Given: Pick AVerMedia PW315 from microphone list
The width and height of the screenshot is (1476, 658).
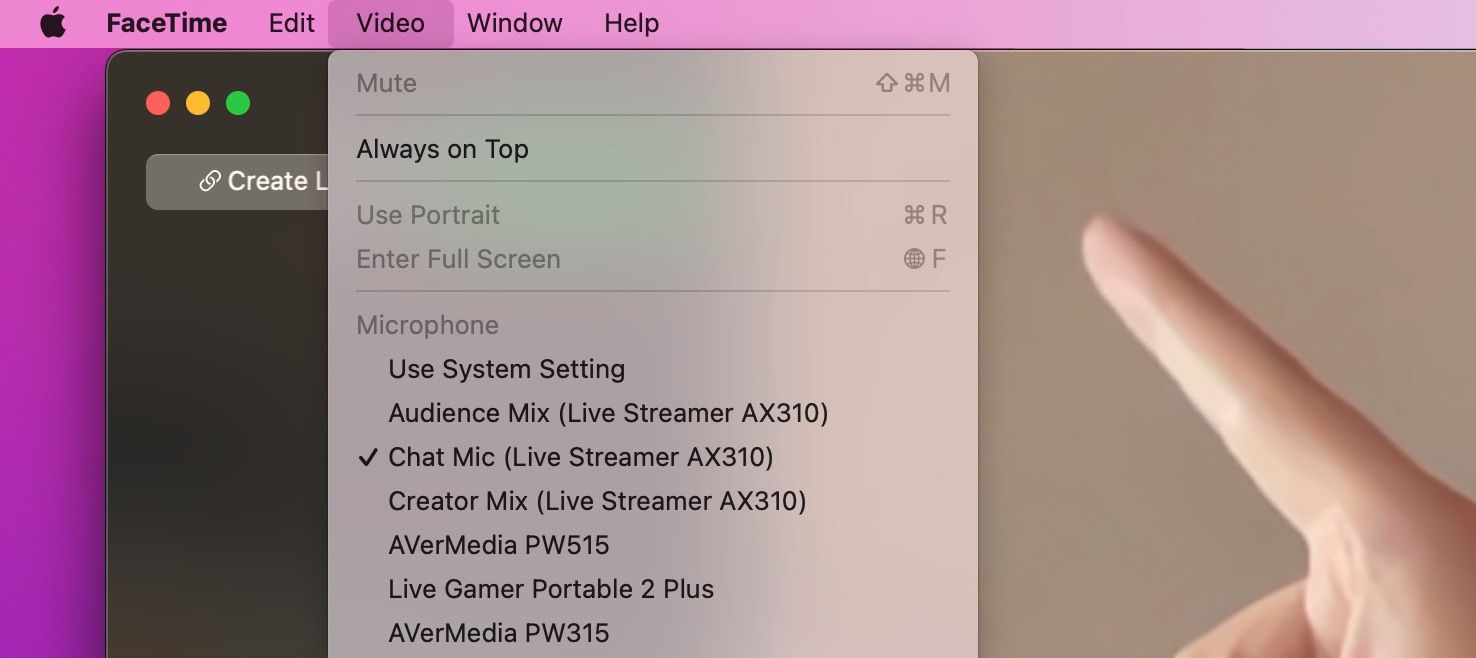Looking at the screenshot, I should tap(500, 632).
